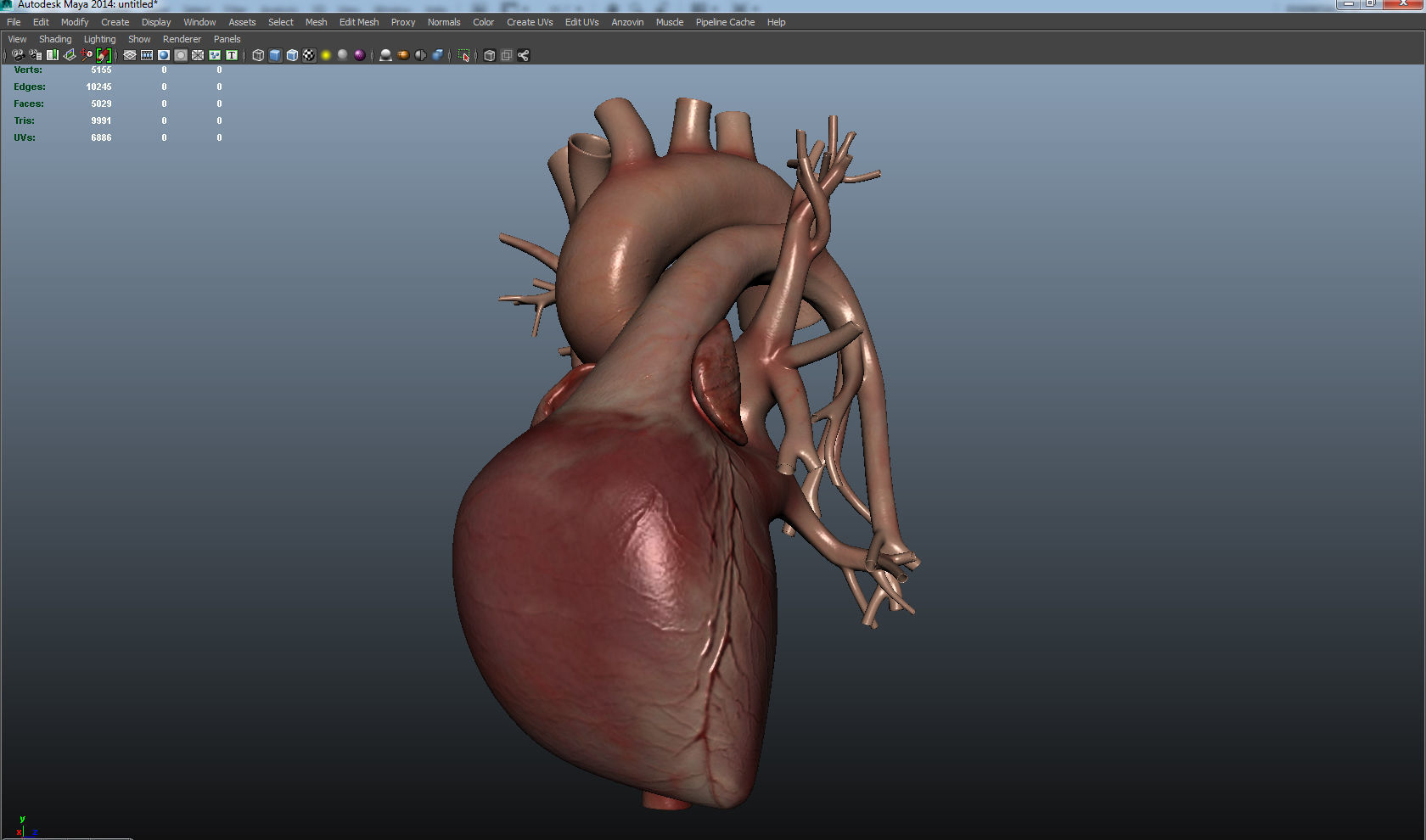The width and height of the screenshot is (1426, 840).
Task: Toggle the Gate Mask icon
Action: click(x=181, y=55)
